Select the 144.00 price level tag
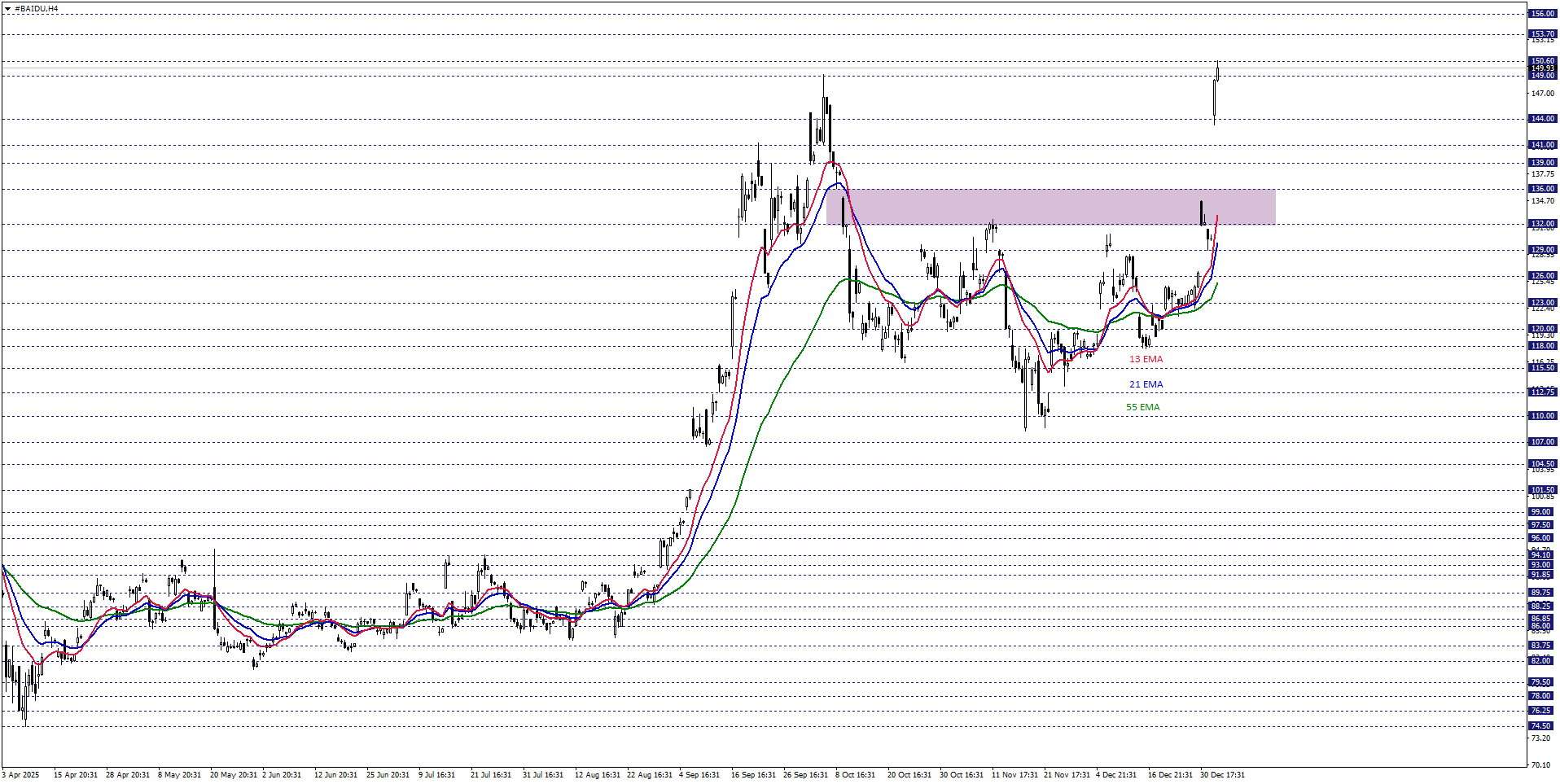The width and height of the screenshot is (1560, 784). point(1542,119)
